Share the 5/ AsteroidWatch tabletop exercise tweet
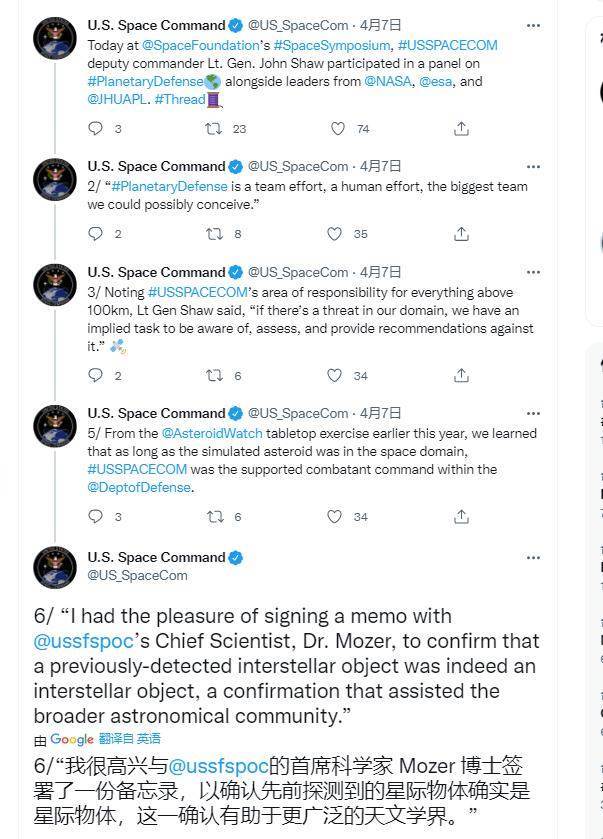This screenshot has height=839, width=603. pyautogui.click(x=461, y=516)
